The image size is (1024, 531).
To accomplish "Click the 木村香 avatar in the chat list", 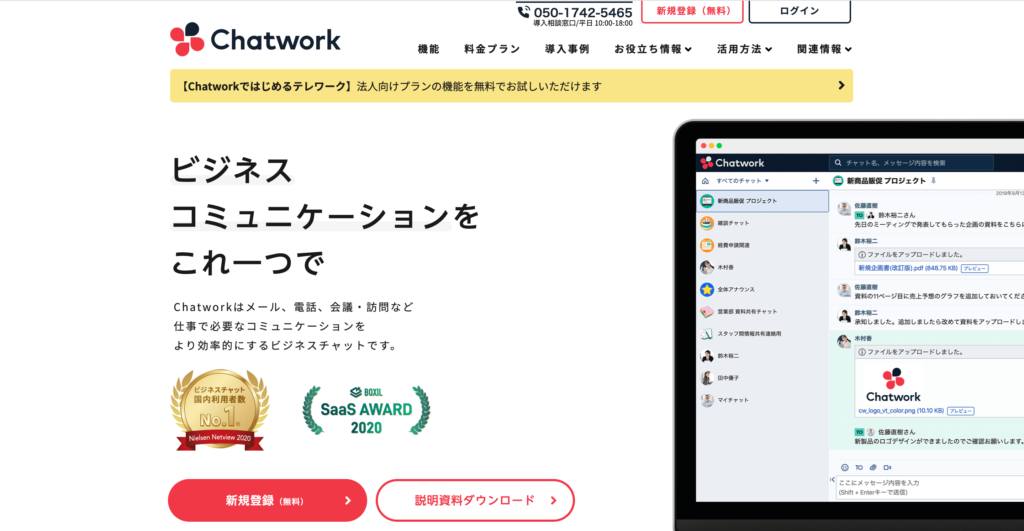I will coord(707,267).
